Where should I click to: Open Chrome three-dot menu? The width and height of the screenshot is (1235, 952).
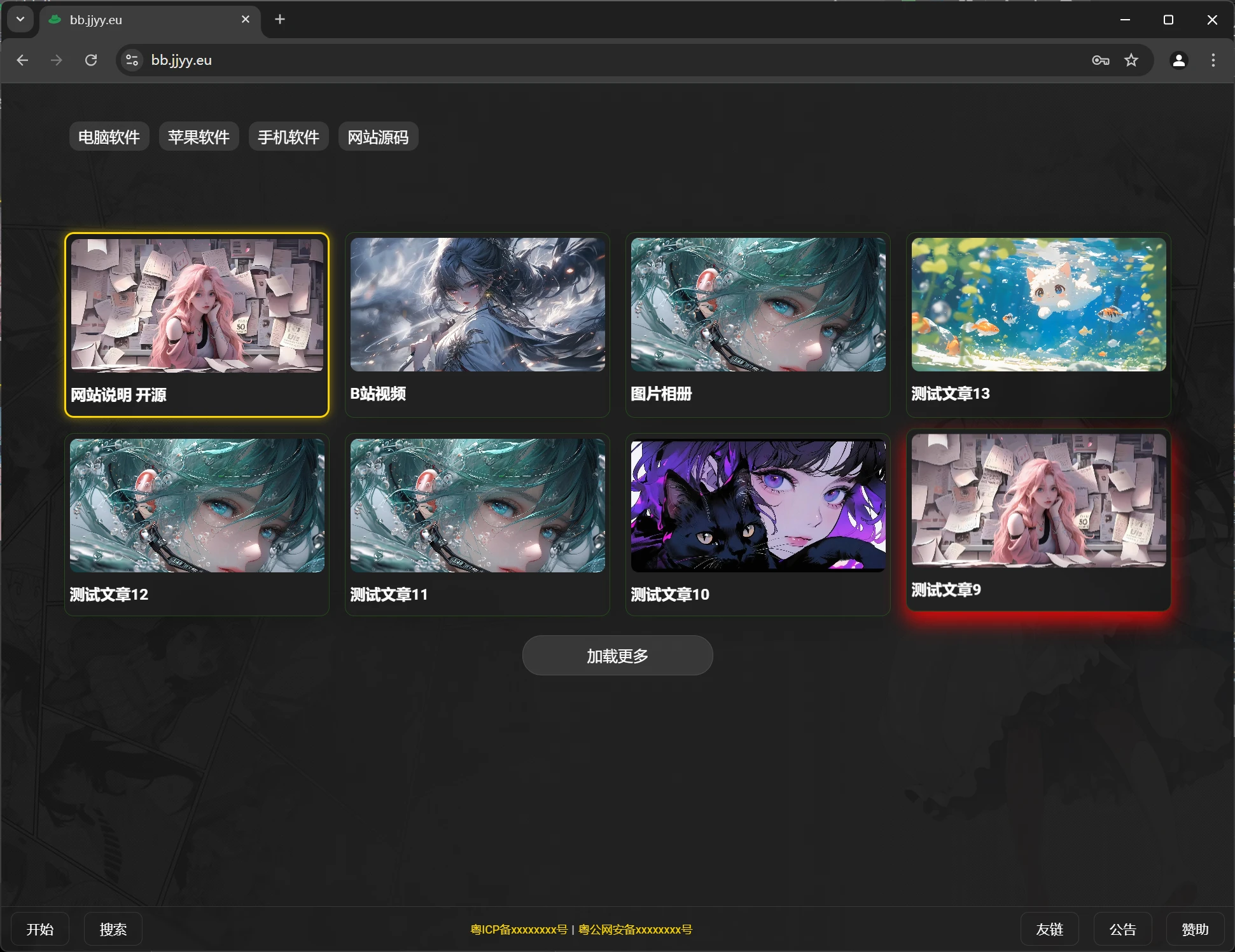coord(1213,60)
